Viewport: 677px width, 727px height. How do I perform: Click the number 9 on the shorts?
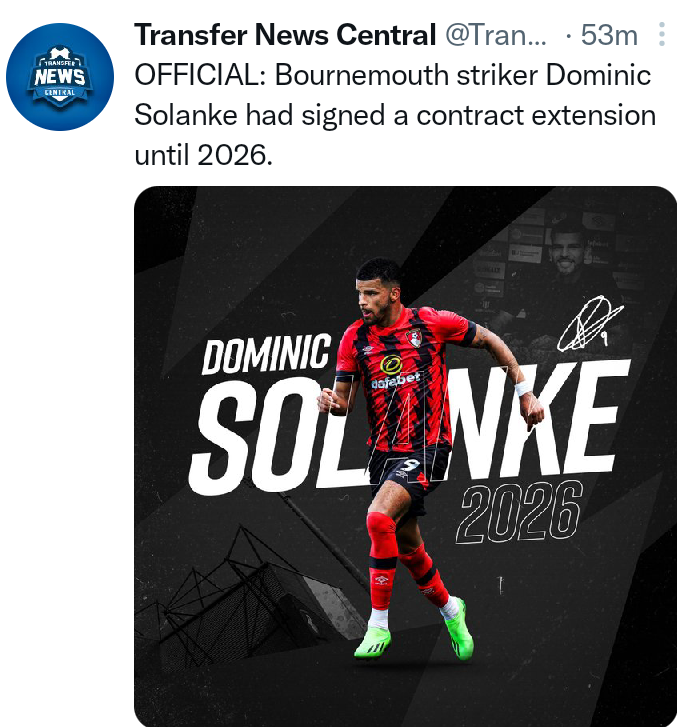[x=409, y=465]
